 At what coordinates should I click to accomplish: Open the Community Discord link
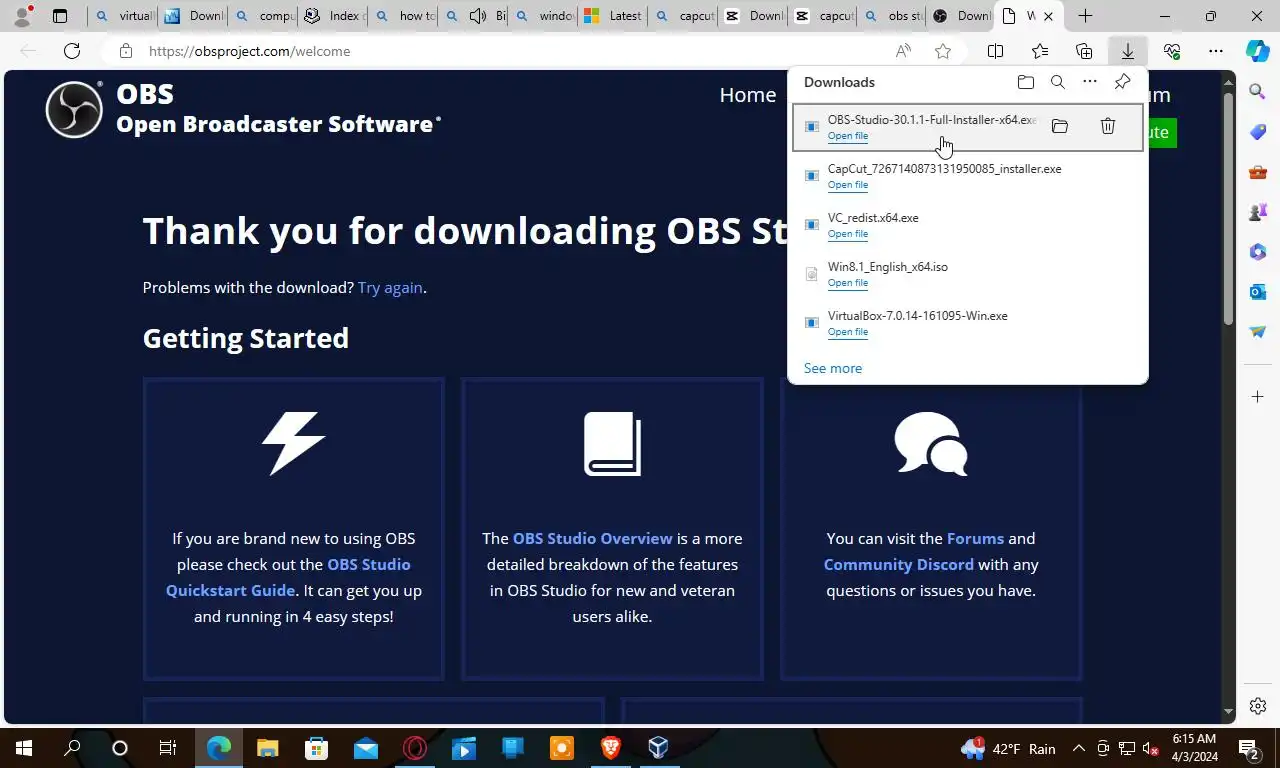pos(898,564)
